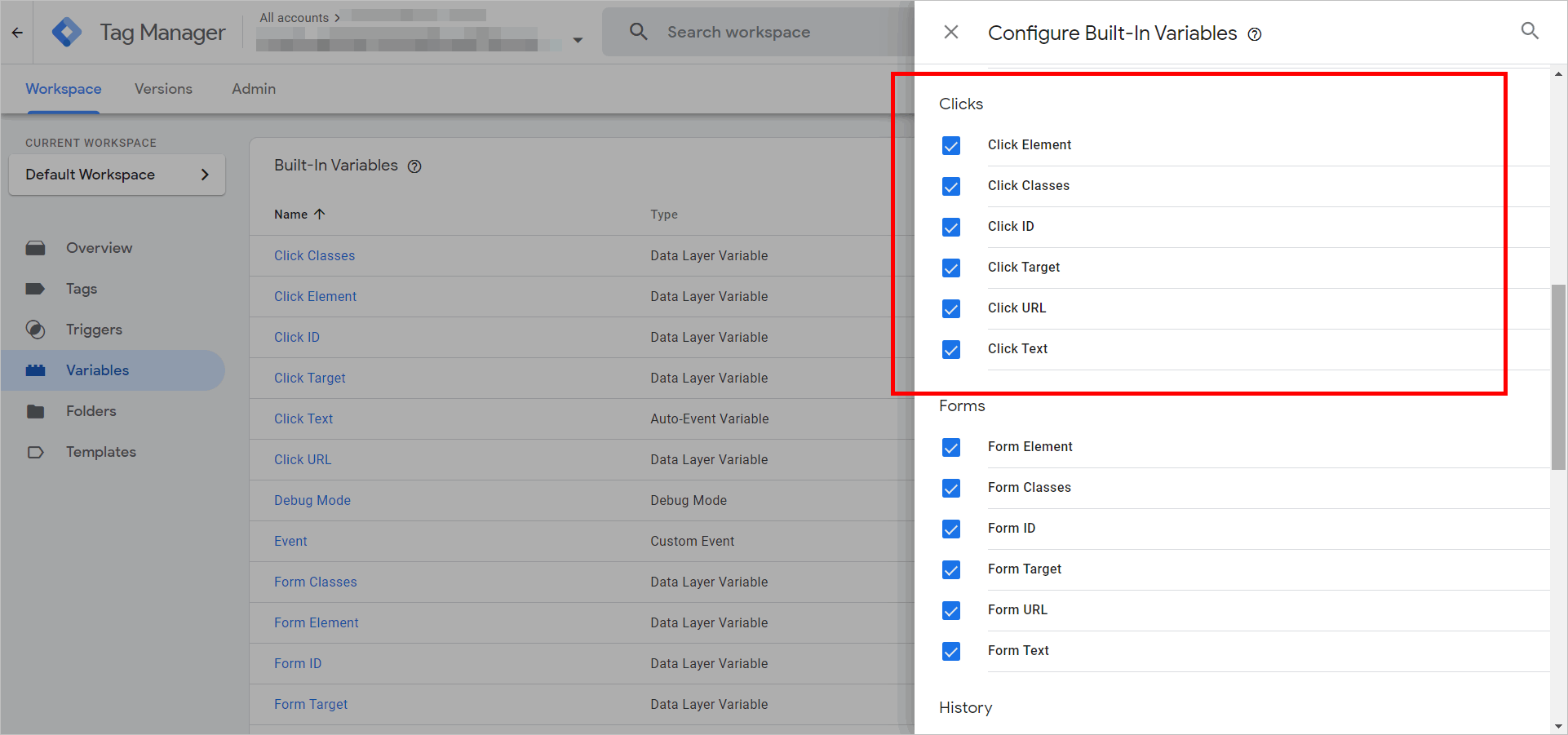Viewport: 1568px width, 735px height.
Task: Open the Folders section icon
Action: click(x=36, y=410)
